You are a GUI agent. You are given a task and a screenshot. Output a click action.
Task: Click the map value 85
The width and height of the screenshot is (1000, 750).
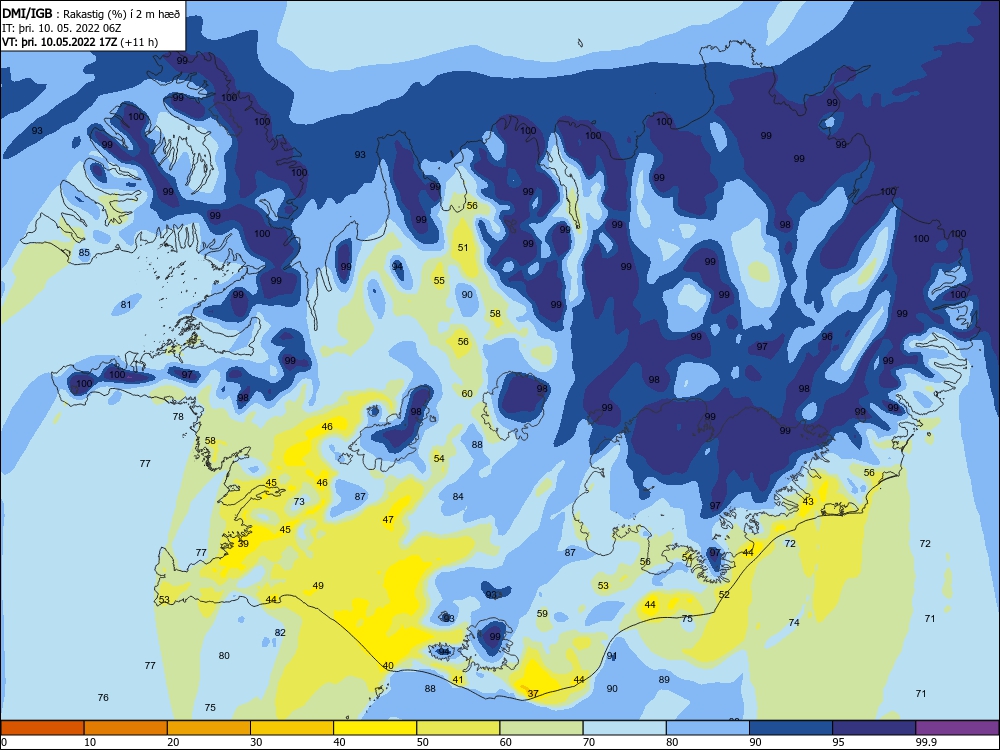[84, 253]
